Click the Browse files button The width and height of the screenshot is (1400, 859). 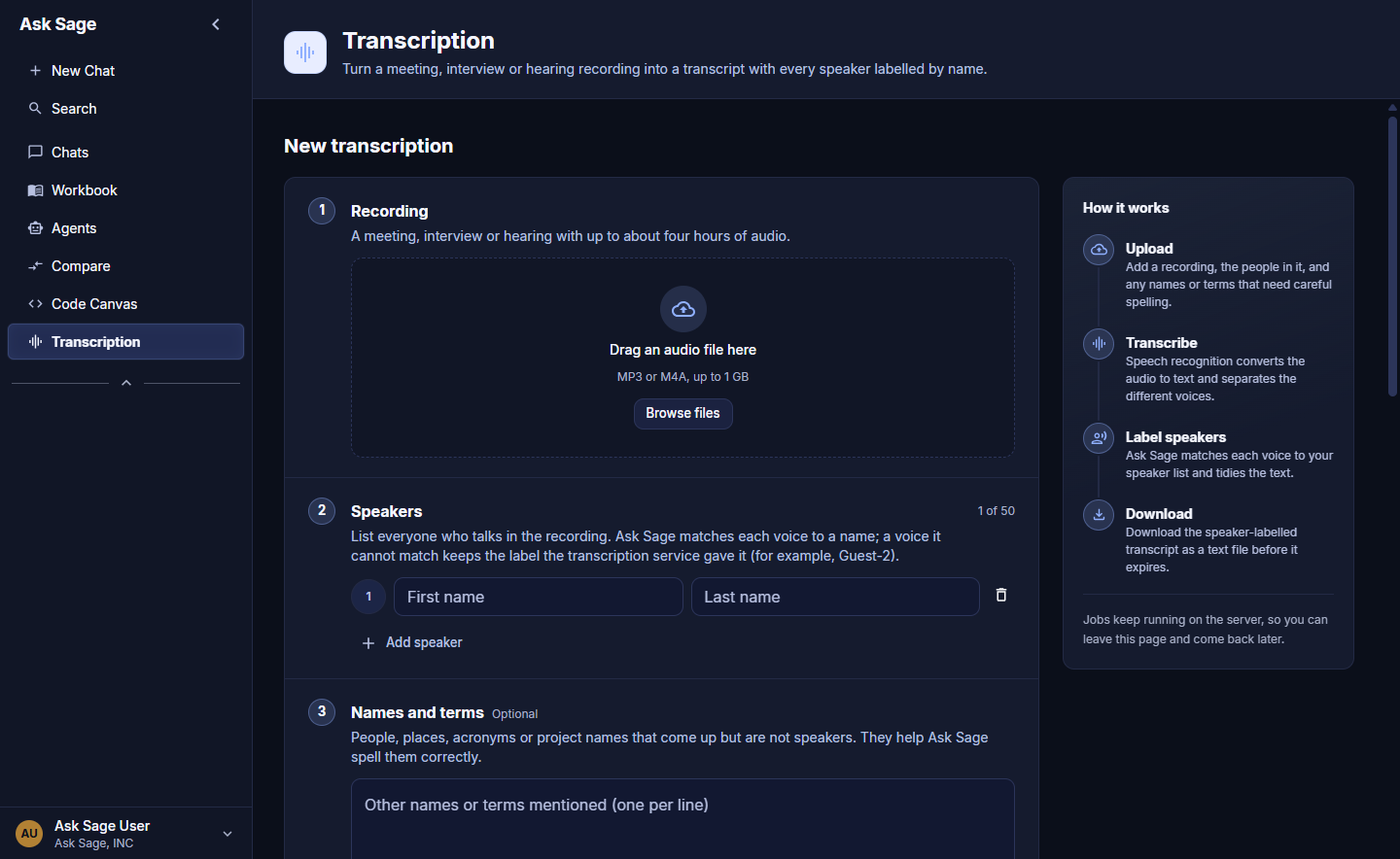683,414
